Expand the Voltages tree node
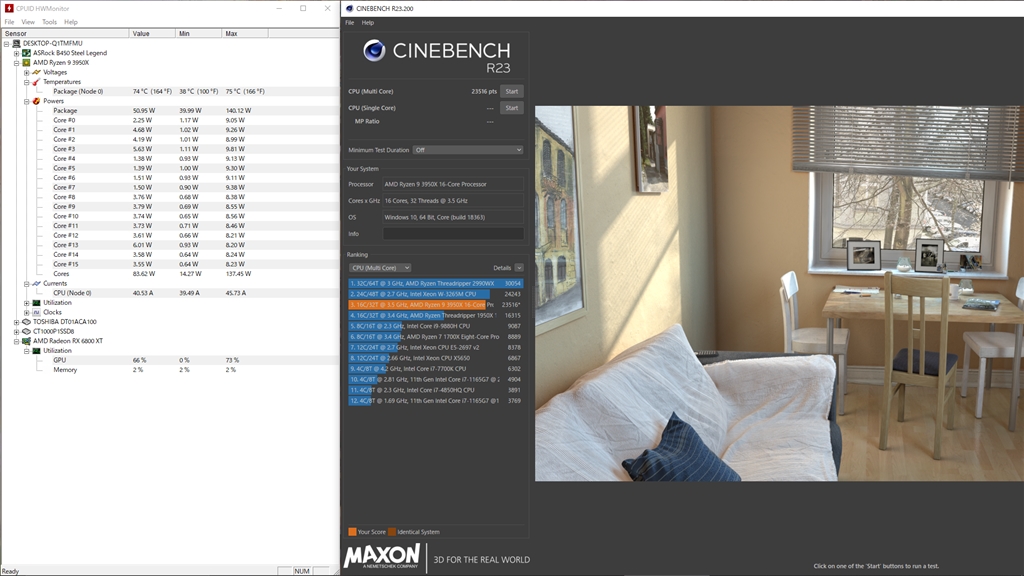Viewport: 1024px width, 576px height. (28, 72)
